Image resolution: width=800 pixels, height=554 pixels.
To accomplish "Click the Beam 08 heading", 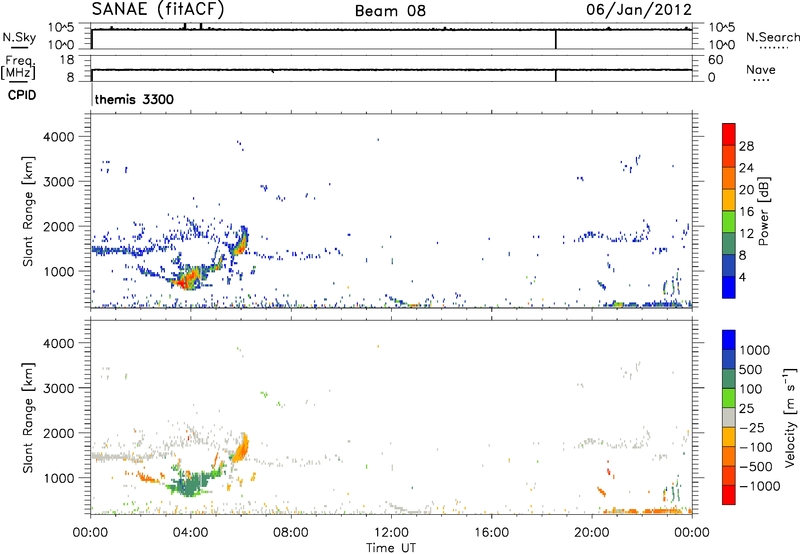I will click(390, 11).
